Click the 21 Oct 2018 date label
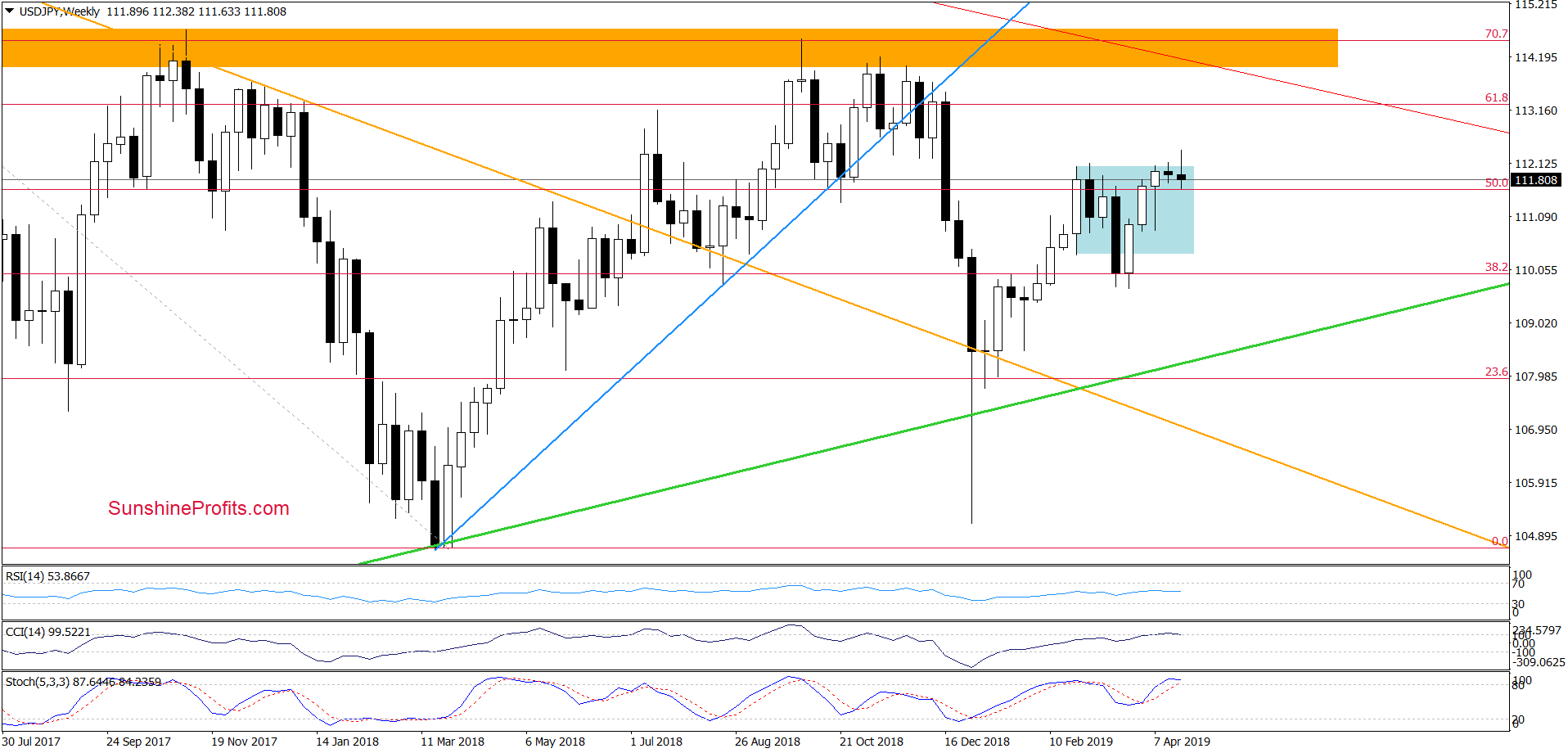 tap(871, 742)
